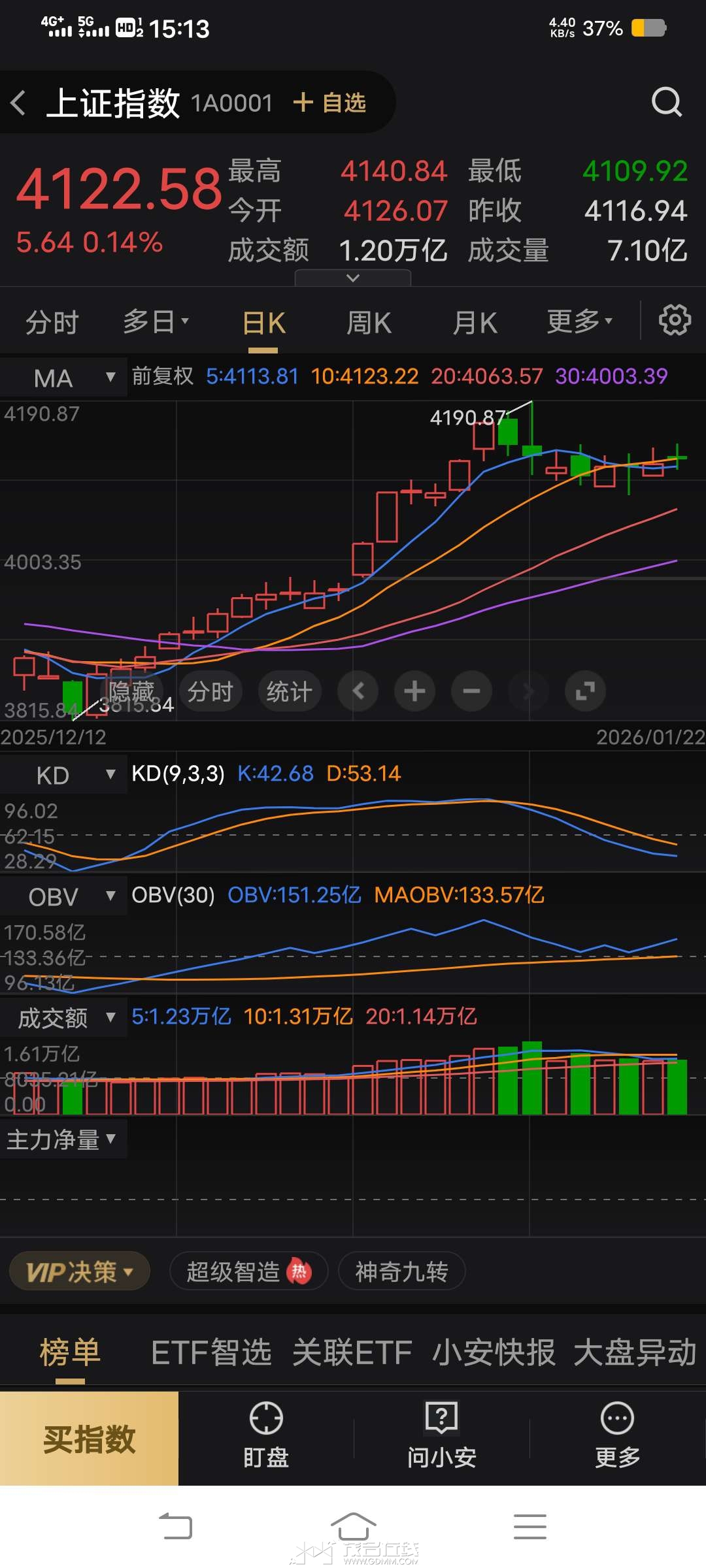Hide chart toolbar via 隐藏 button
The height and width of the screenshot is (1568, 706).
tap(131, 691)
